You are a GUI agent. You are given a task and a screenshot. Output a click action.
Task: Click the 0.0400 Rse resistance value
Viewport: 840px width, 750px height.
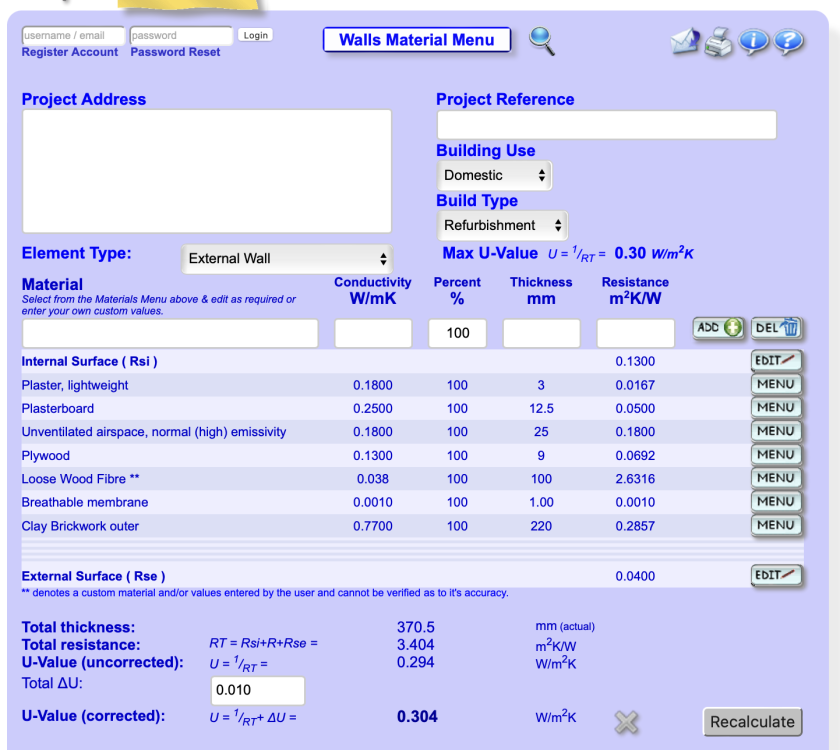[x=635, y=576]
